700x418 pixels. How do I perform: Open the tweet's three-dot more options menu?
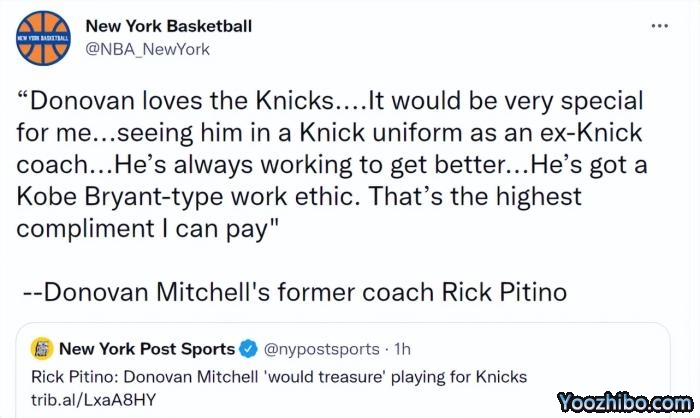[659, 25]
